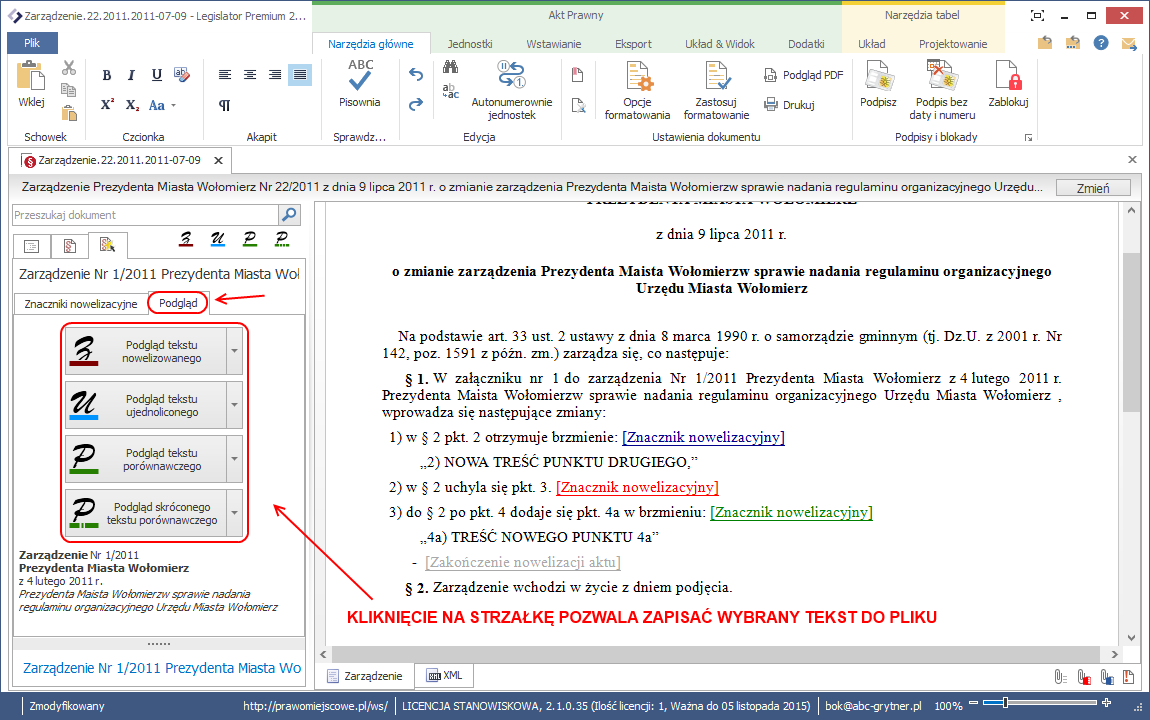Click the red Znacznik nowelizacyjny link

click(x=637, y=488)
